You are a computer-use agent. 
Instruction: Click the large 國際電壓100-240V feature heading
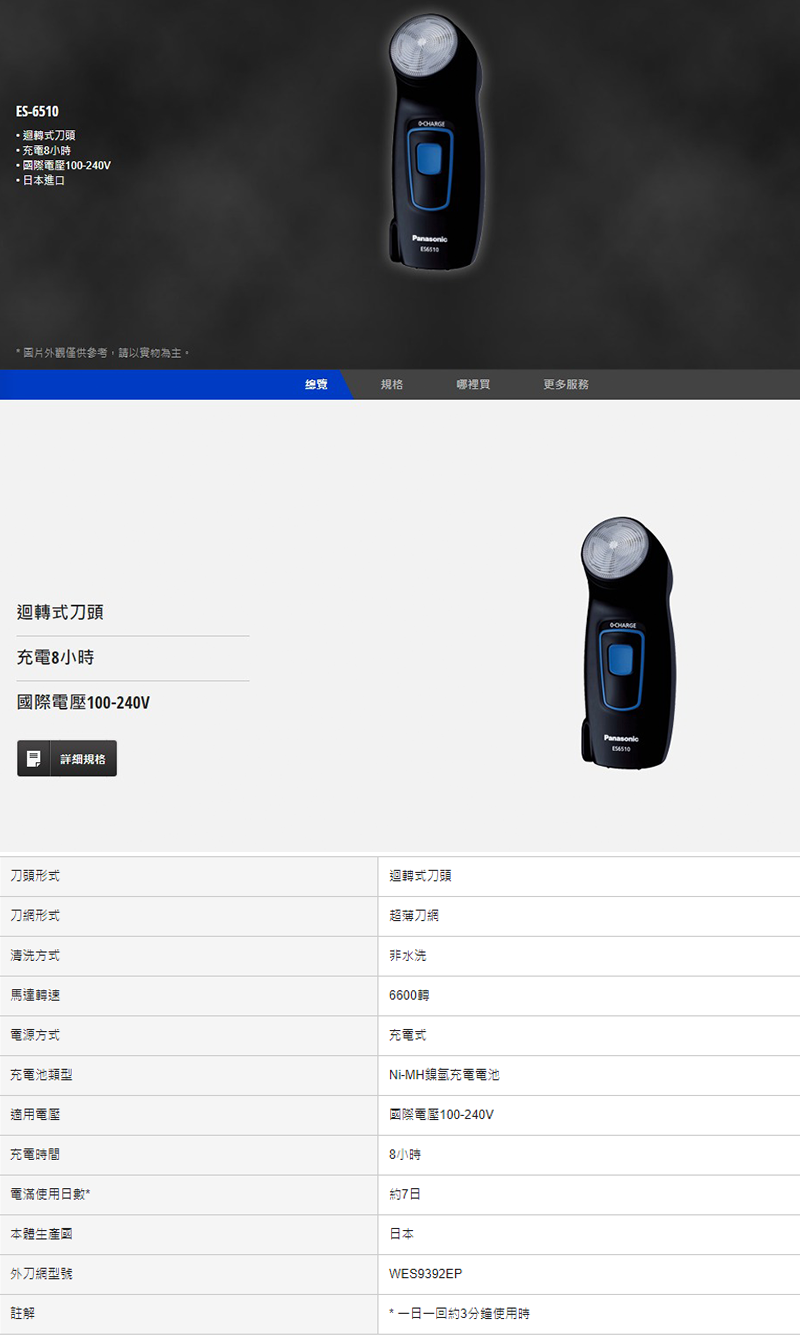(x=84, y=703)
